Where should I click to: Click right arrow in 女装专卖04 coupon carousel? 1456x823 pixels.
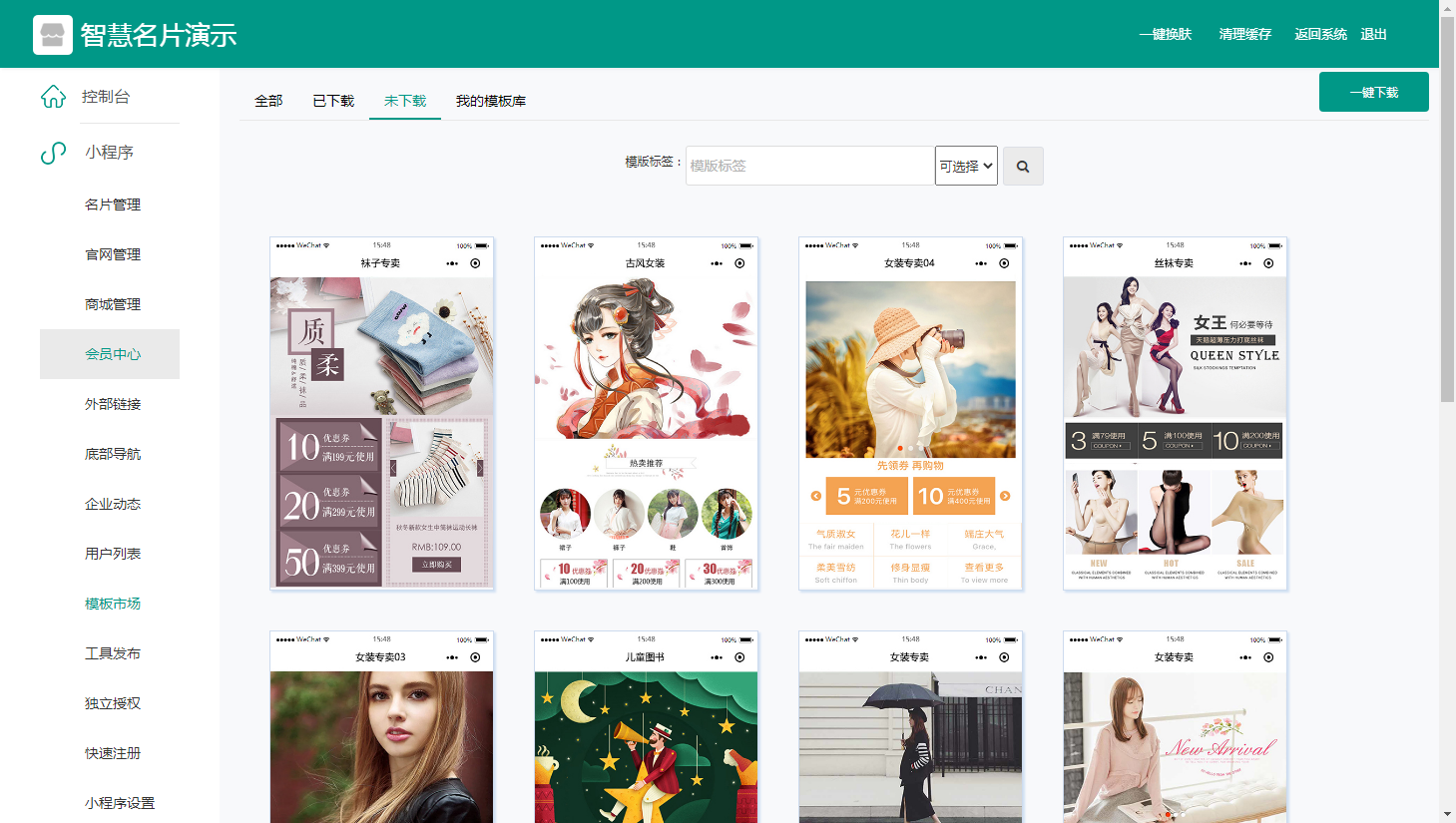[1005, 496]
